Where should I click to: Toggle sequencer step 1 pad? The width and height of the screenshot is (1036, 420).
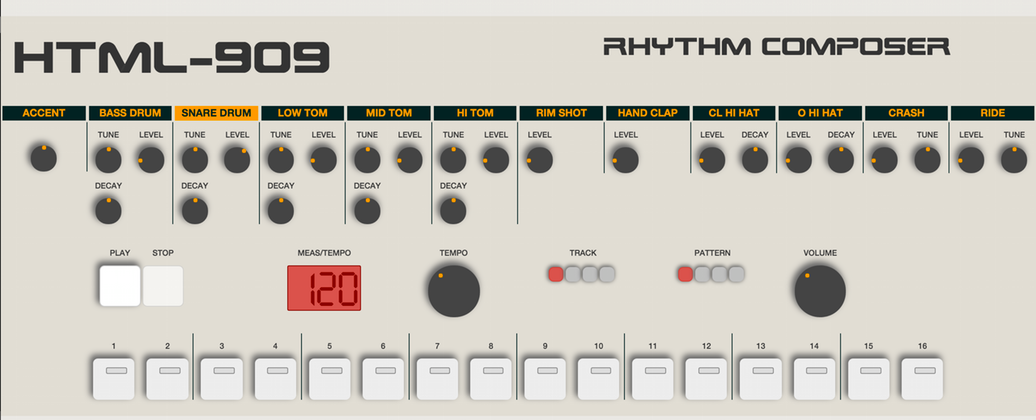[x=114, y=379]
